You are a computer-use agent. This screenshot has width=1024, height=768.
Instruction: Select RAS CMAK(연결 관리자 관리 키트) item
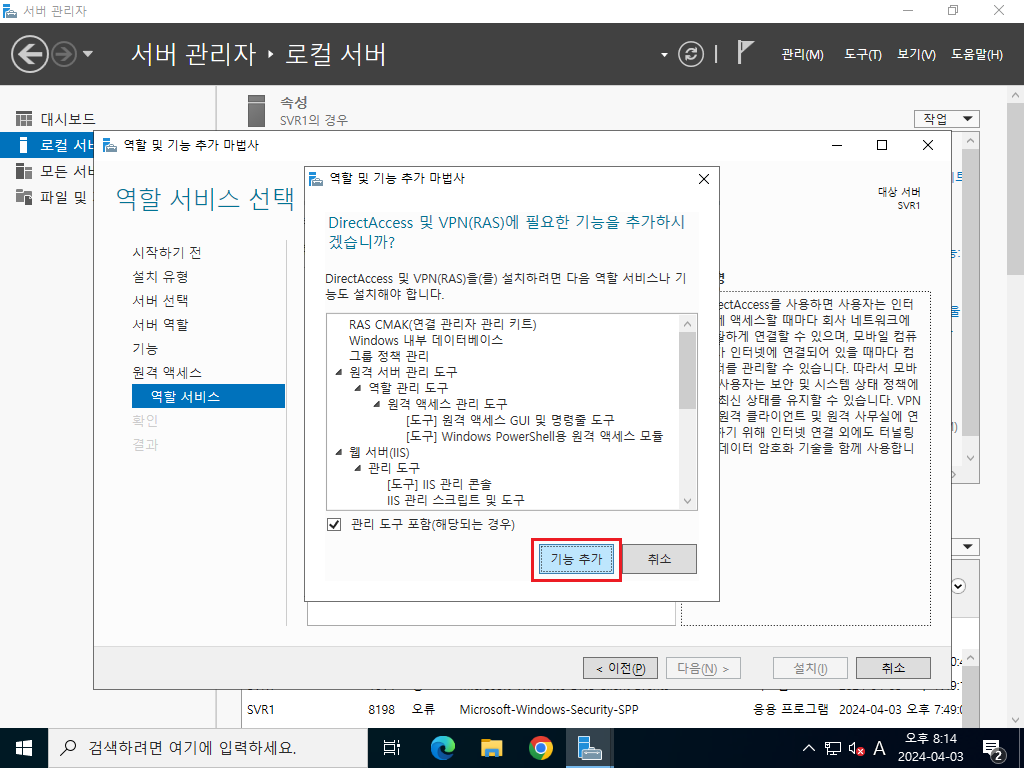[442, 325]
